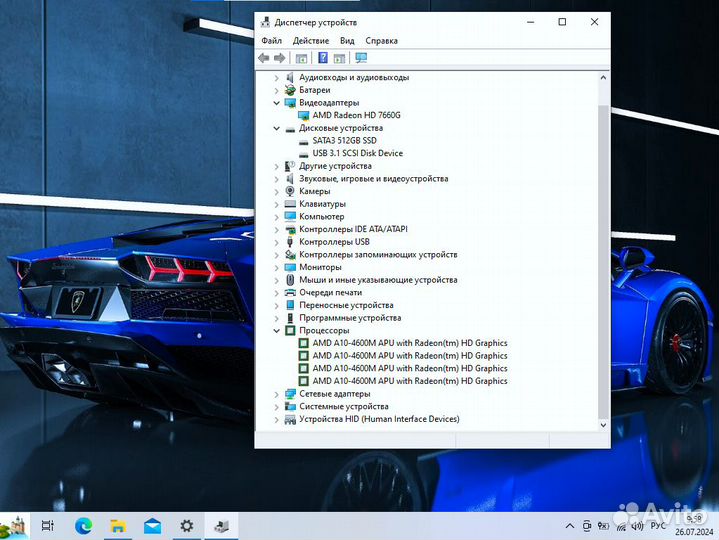Open the Вид menu
The height and width of the screenshot is (540, 719).
(x=347, y=41)
